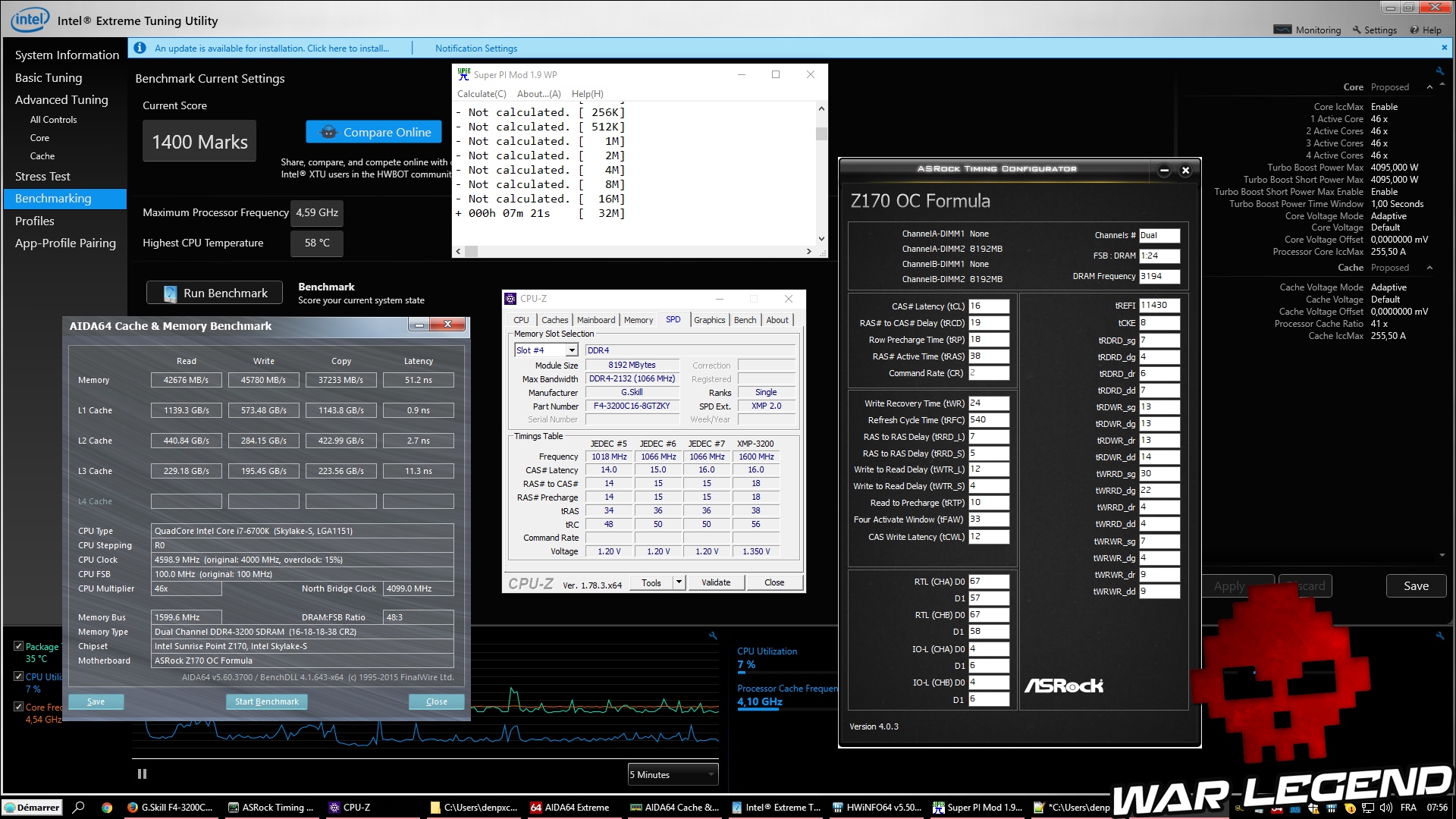The height and width of the screenshot is (819, 1456).
Task: Expand the CPU-Z Tools dropdown arrow
Action: (679, 582)
